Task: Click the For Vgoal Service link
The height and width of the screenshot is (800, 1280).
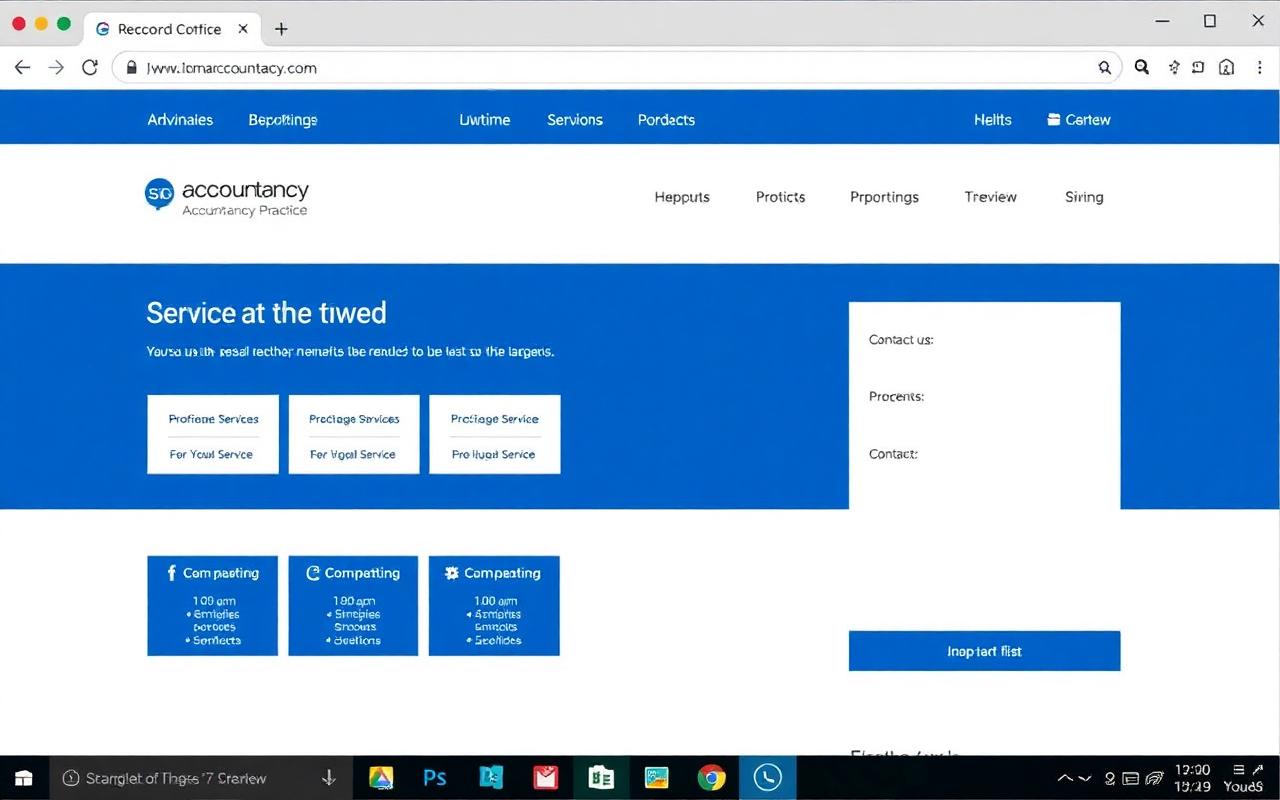Action: [353, 454]
